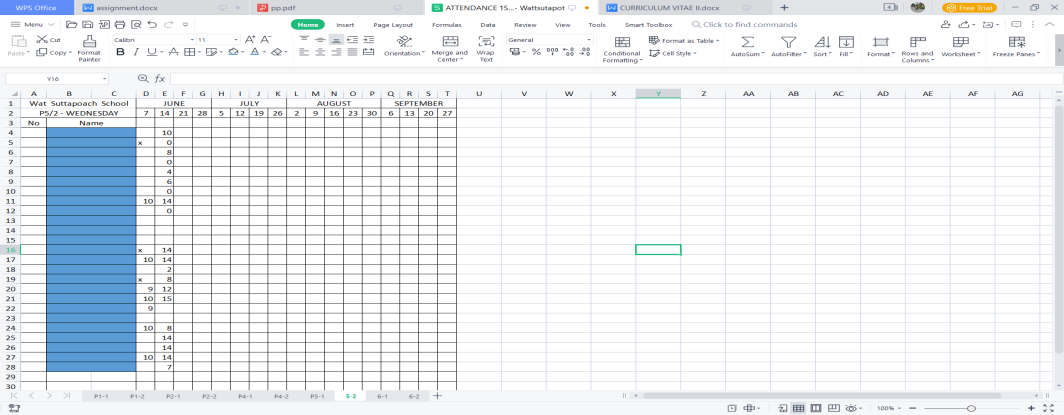This screenshot has height=415, width=1064.
Task: Switch to the Page Layout tab
Action: [x=393, y=24]
